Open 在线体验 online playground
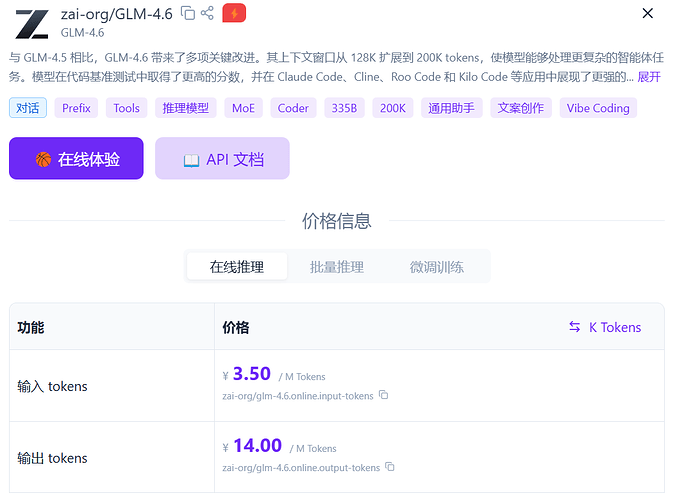 [x=76, y=158]
